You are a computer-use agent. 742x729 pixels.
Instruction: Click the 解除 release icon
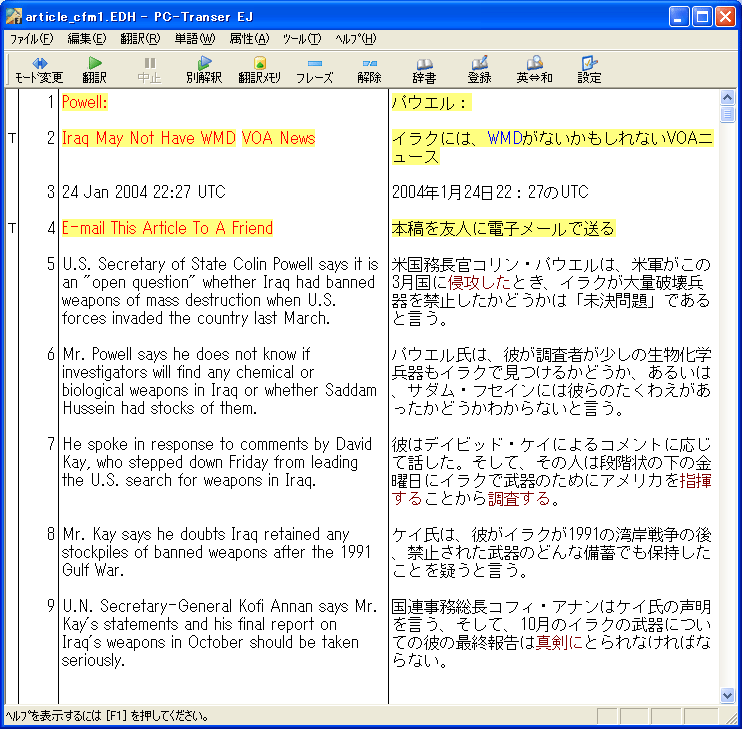coord(369,70)
